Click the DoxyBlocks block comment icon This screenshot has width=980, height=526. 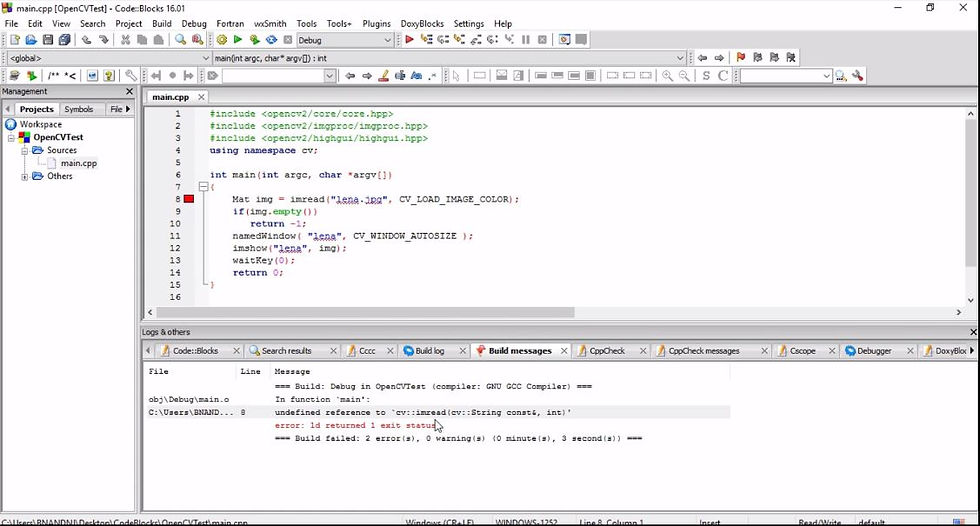click(x=54, y=76)
